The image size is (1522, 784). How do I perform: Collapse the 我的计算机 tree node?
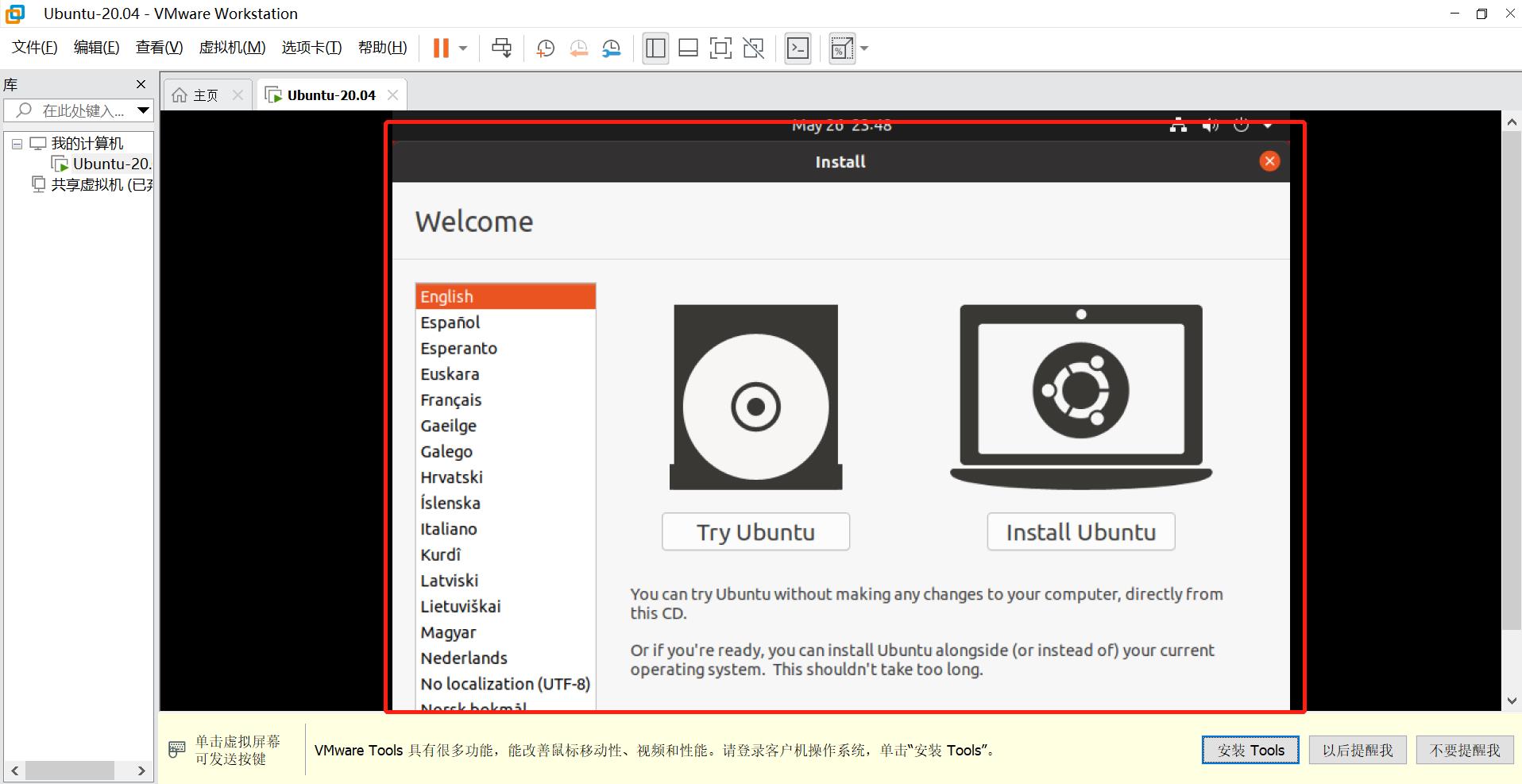(17, 144)
